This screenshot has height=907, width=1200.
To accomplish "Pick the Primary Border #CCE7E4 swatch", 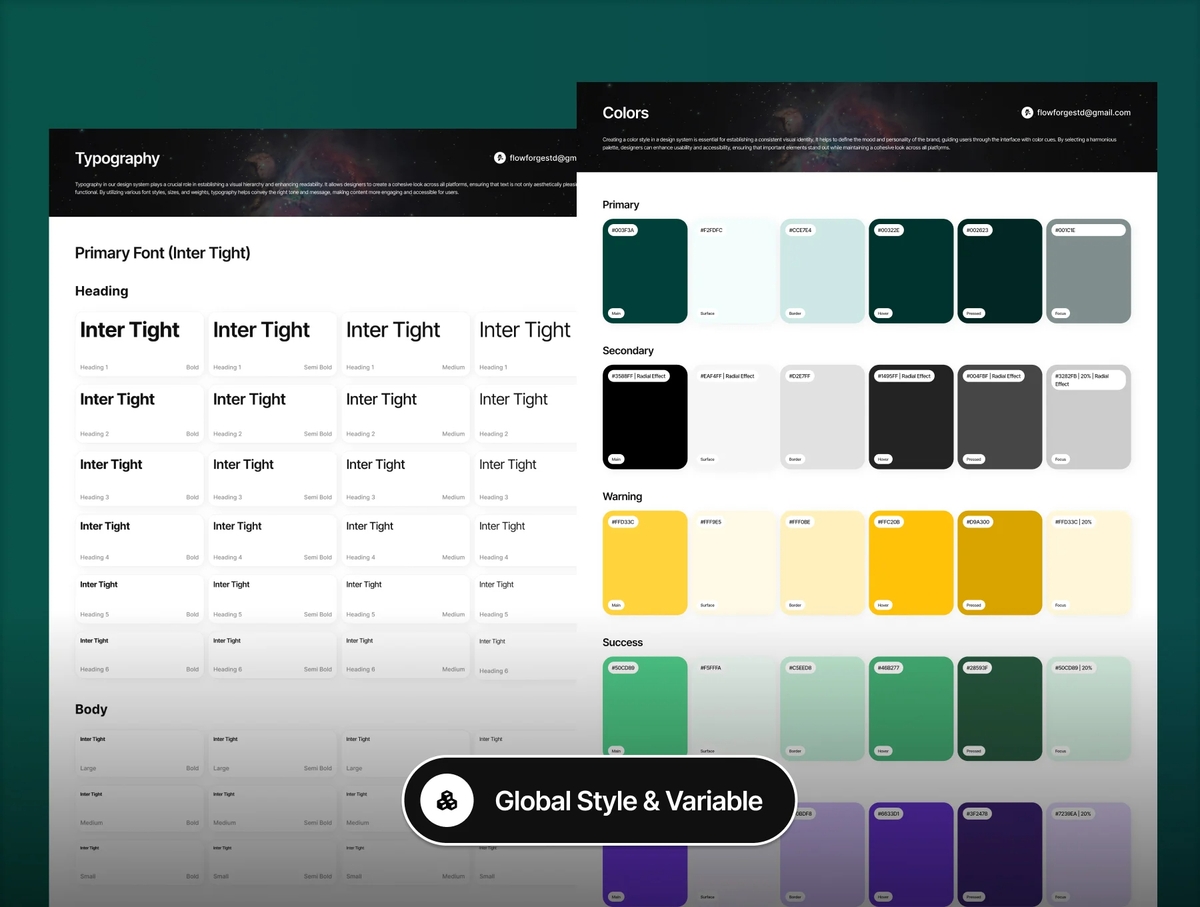I will click(822, 271).
